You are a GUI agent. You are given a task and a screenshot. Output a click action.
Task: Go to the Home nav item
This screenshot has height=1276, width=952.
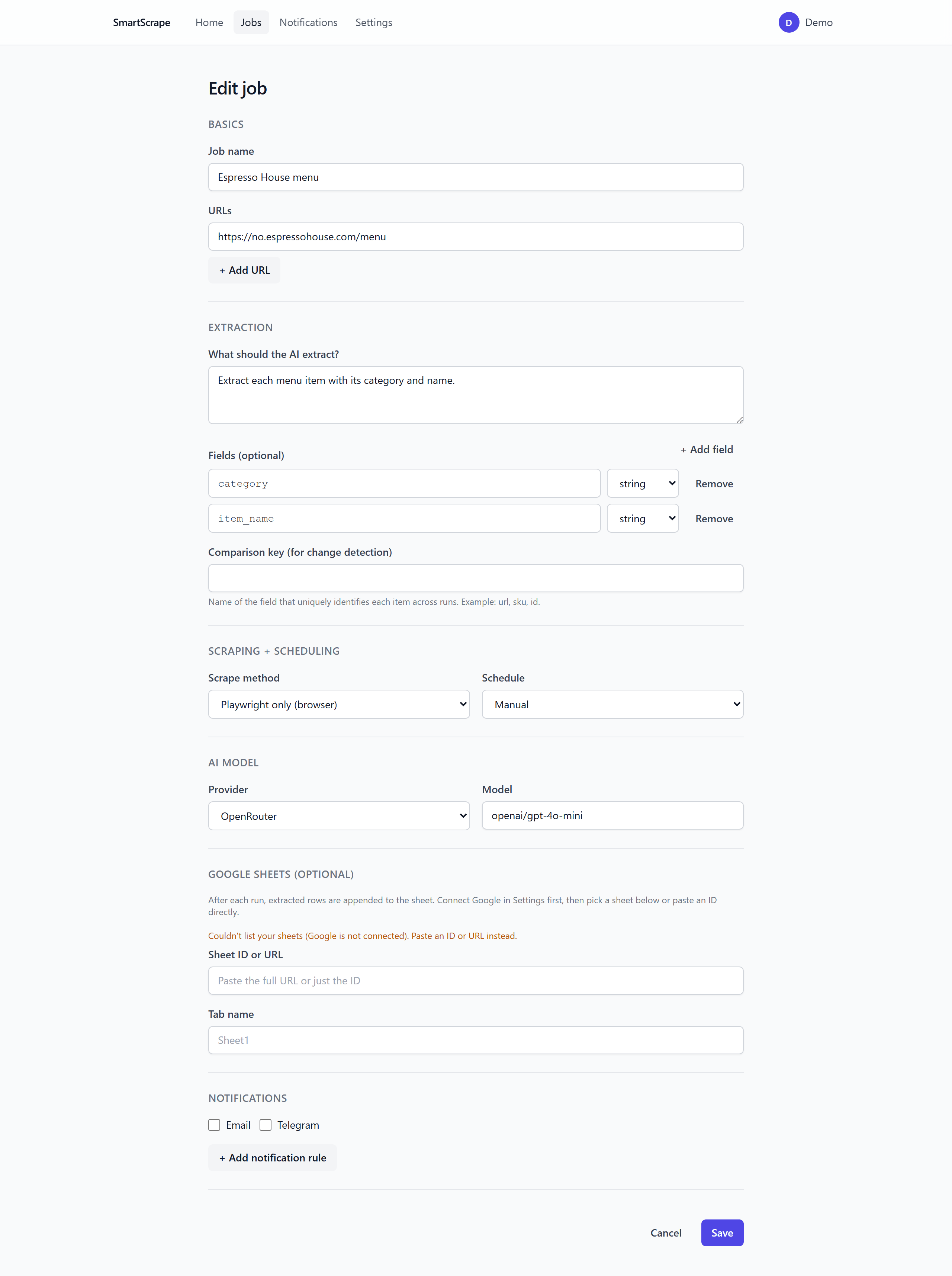pos(209,22)
